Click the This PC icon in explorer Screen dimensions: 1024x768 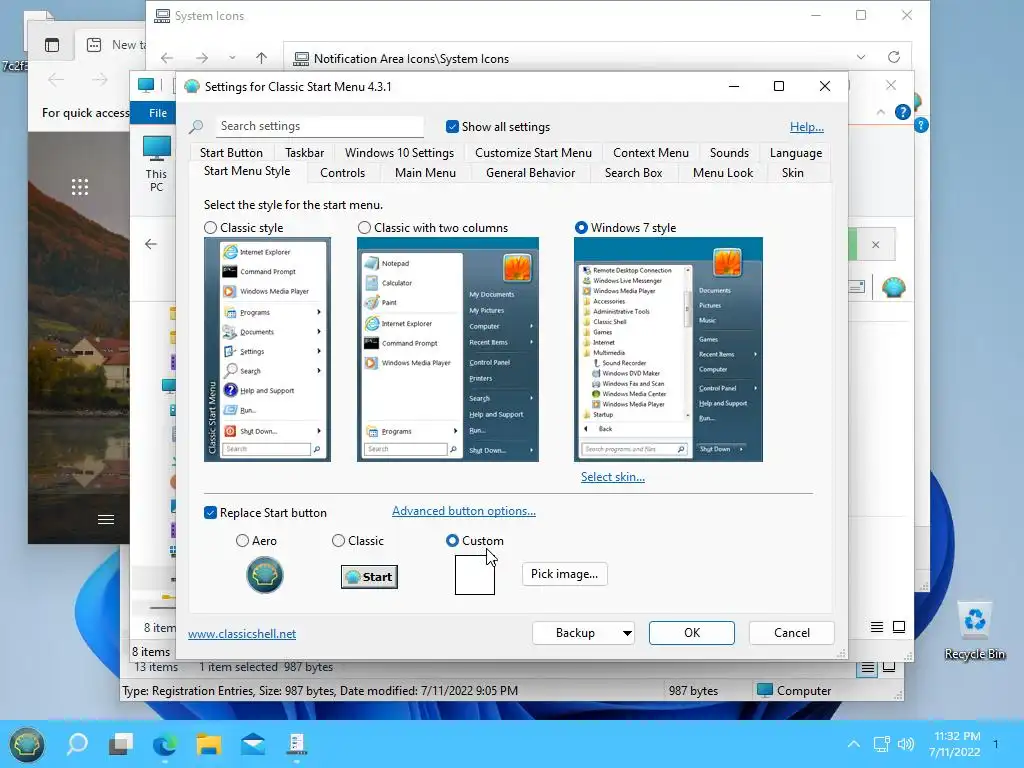point(156,164)
